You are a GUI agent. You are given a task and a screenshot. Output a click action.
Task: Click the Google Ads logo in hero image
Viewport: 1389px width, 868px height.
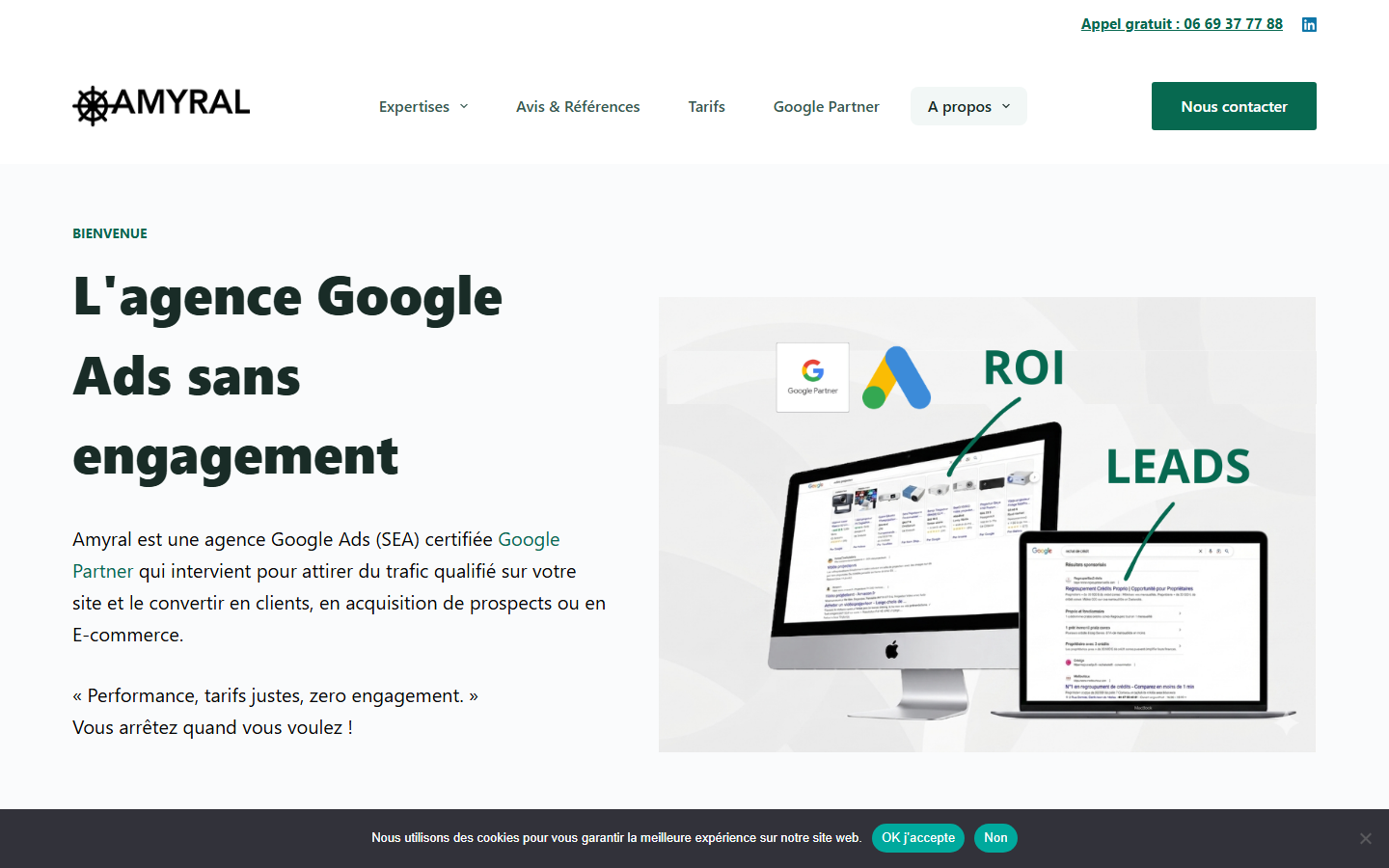pos(896,377)
